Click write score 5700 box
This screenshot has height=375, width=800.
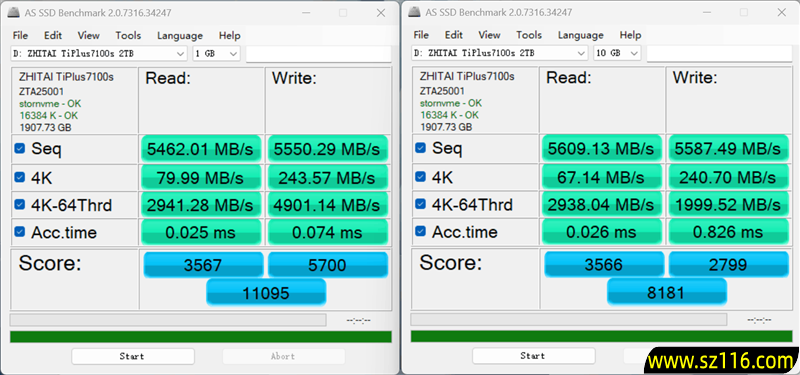pos(328,264)
